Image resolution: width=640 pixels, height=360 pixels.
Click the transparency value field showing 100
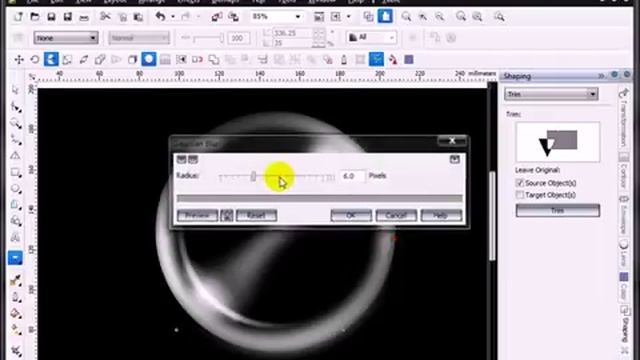coord(238,38)
